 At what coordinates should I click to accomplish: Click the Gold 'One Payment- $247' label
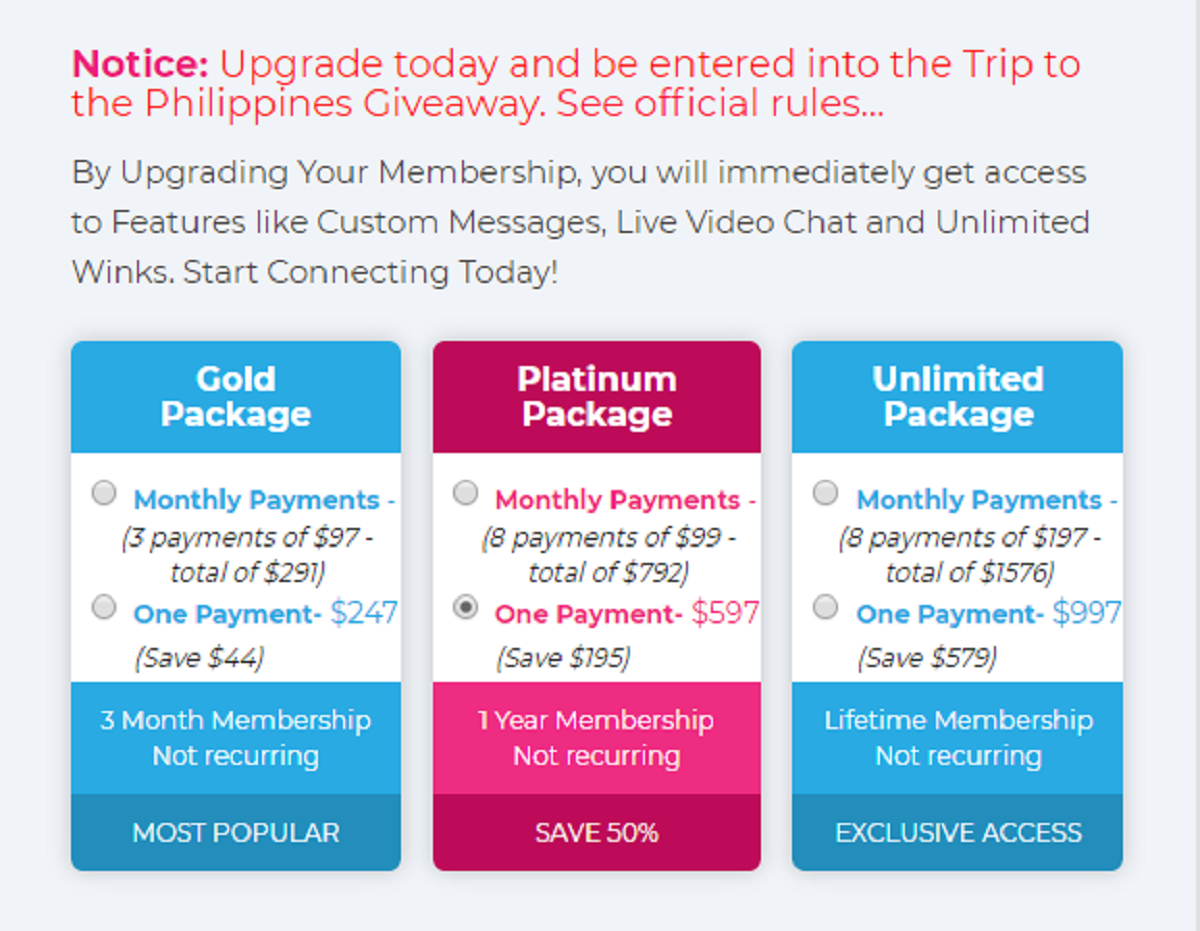coord(265,613)
